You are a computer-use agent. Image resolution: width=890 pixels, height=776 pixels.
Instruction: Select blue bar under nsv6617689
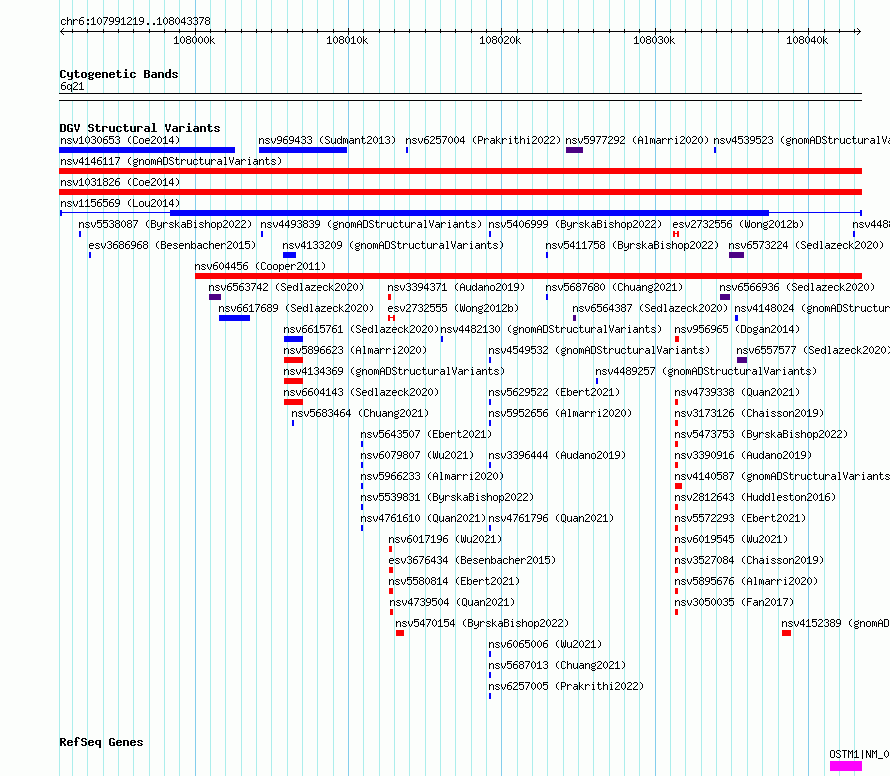click(234, 318)
